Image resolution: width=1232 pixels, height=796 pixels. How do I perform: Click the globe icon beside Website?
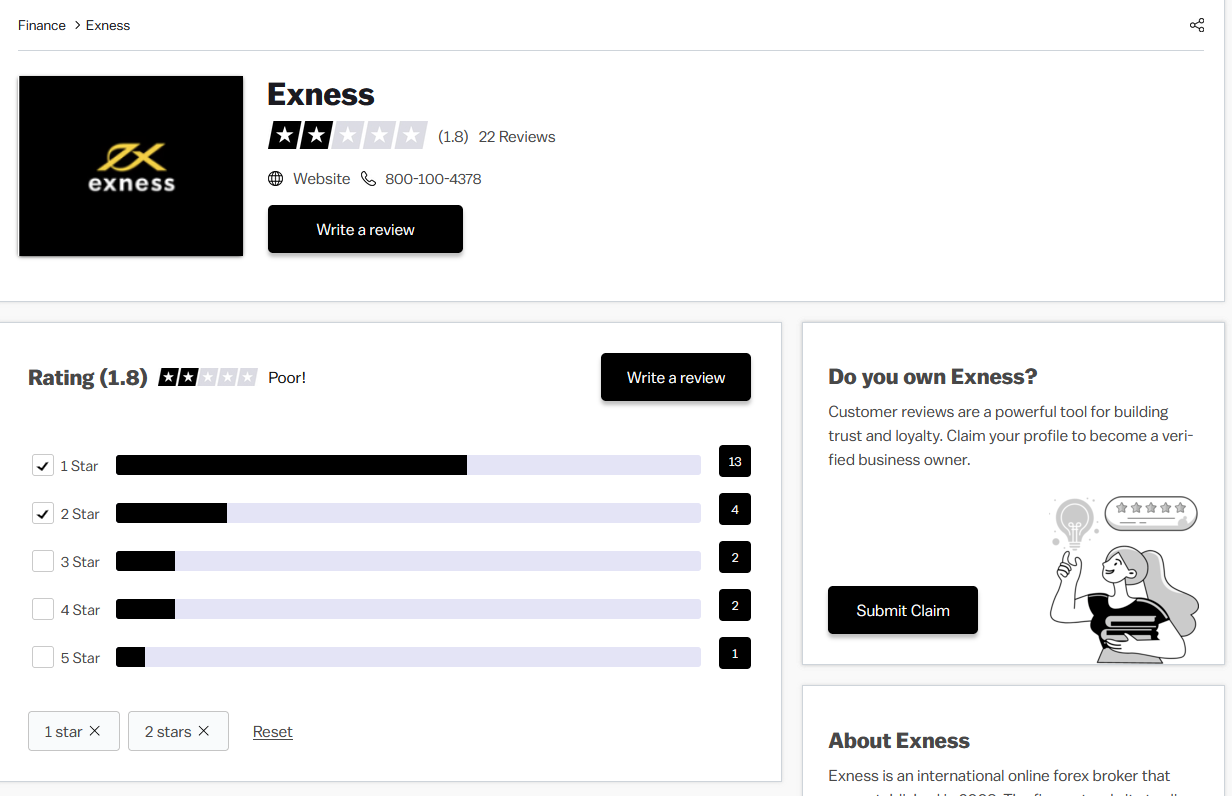[276, 179]
